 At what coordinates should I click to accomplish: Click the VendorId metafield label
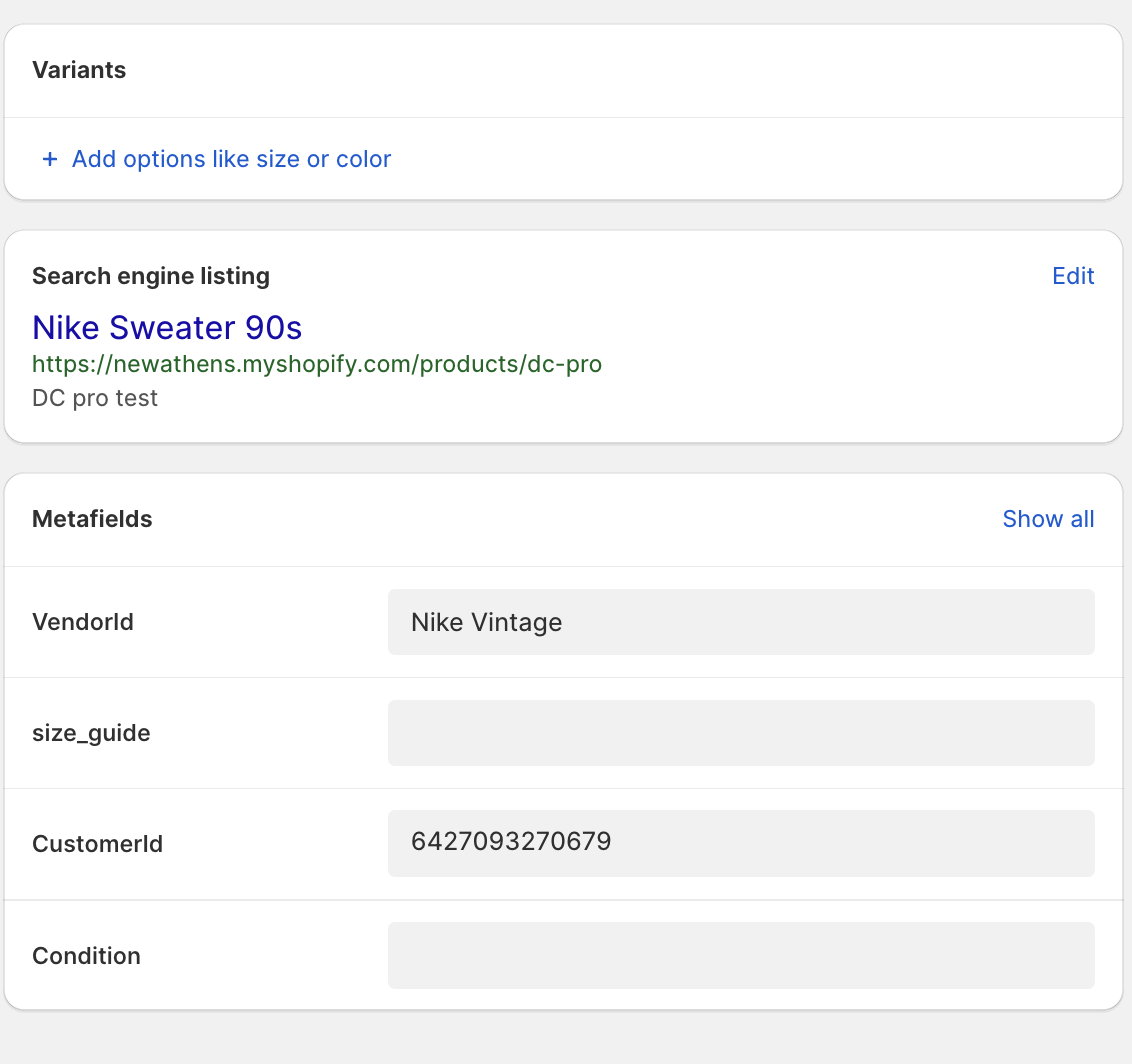(x=83, y=621)
